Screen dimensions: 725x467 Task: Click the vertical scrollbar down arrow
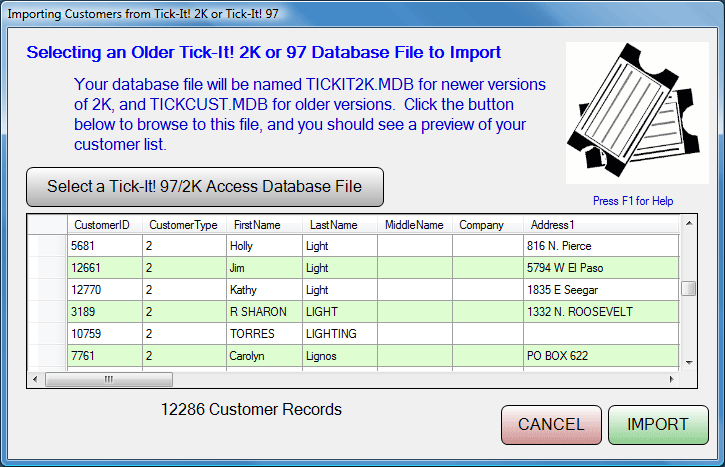[x=689, y=363]
